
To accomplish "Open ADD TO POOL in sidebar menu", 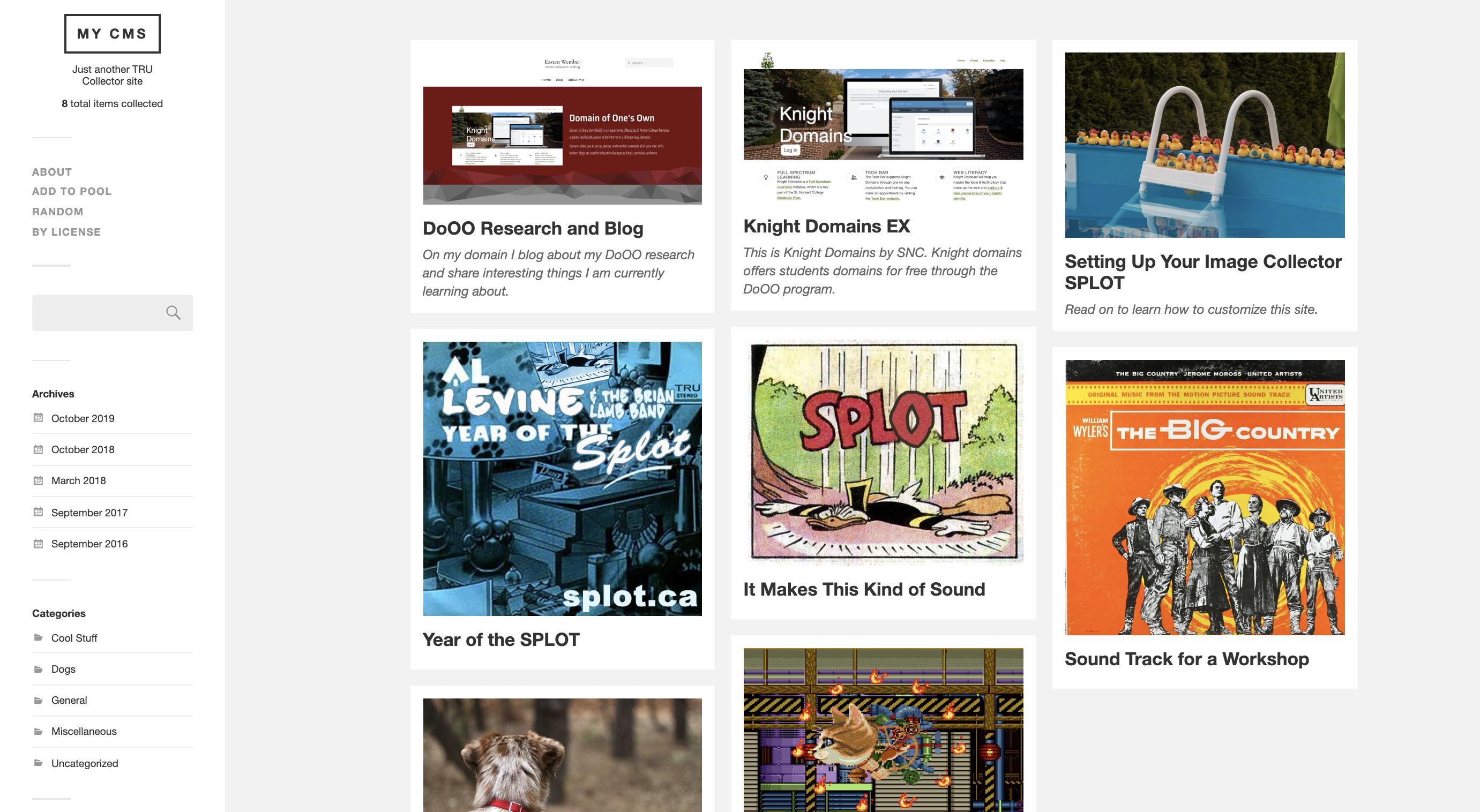I will (72, 191).
